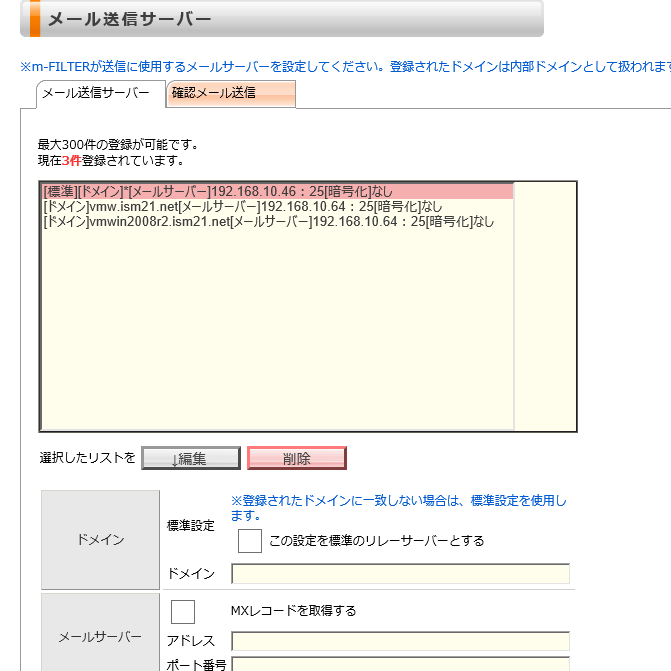This screenshot has width=671, height=671.
Task: Select the 192.168.10.46 standard server entry
Action: tap(276, 191)
